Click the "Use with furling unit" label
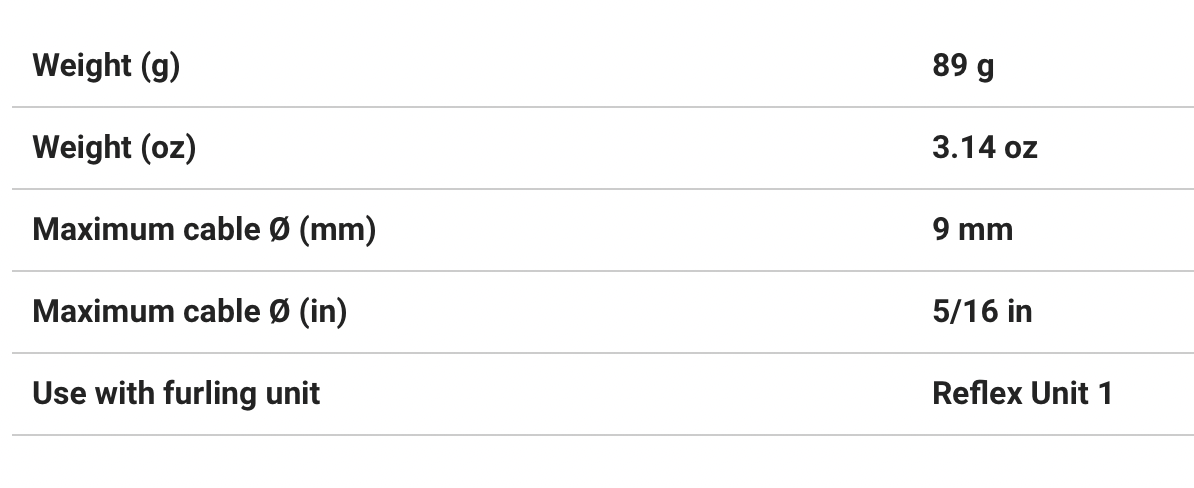The image size is (1194, 488). click(x=176, y=394)
